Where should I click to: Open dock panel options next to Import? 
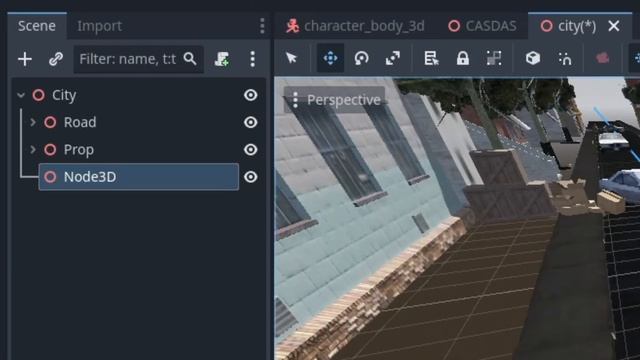coord(262,26)
